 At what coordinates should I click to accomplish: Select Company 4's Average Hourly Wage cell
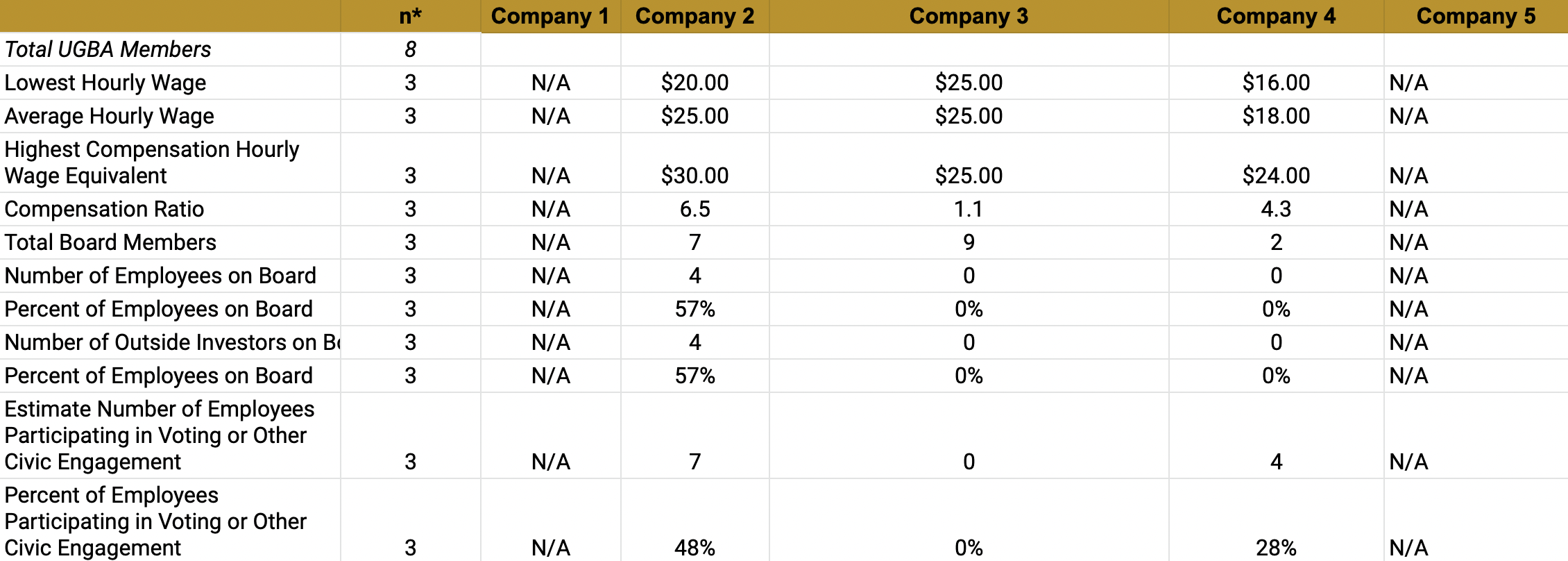click(1276, 116)
